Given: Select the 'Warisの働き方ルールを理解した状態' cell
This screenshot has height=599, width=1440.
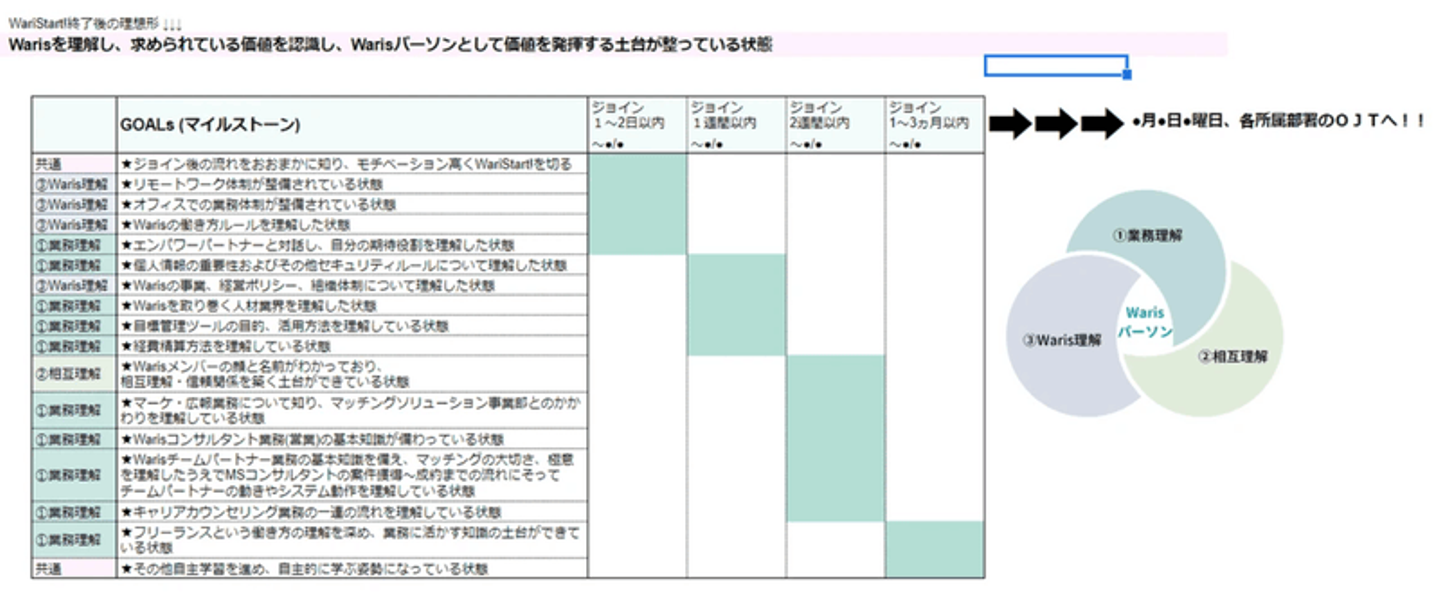Looking at the screenshot, I should coord(352,224).
